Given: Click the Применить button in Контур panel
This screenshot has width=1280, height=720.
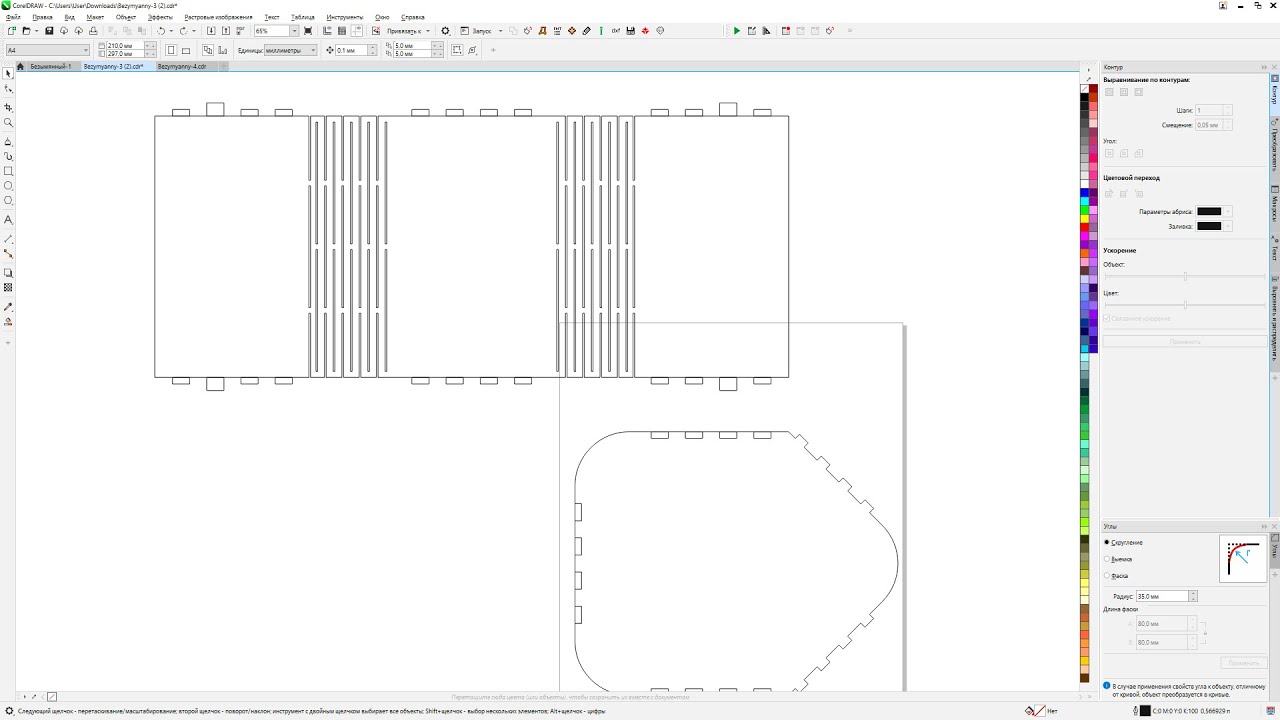Looking at the screenshot, I should 1185,342.
